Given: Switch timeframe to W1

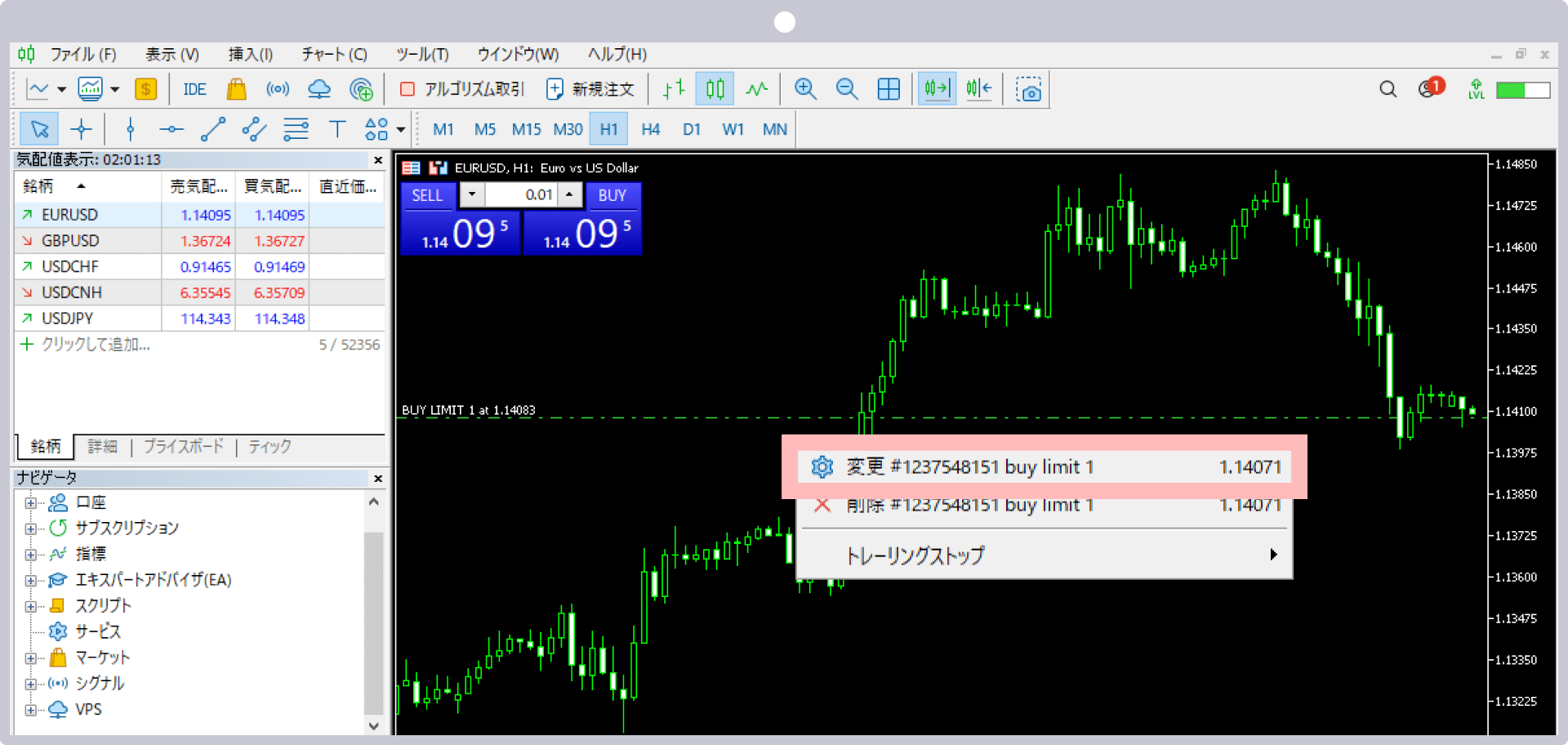Looking at the screenshot, I should pyautogui.click(x=733, y=129).
